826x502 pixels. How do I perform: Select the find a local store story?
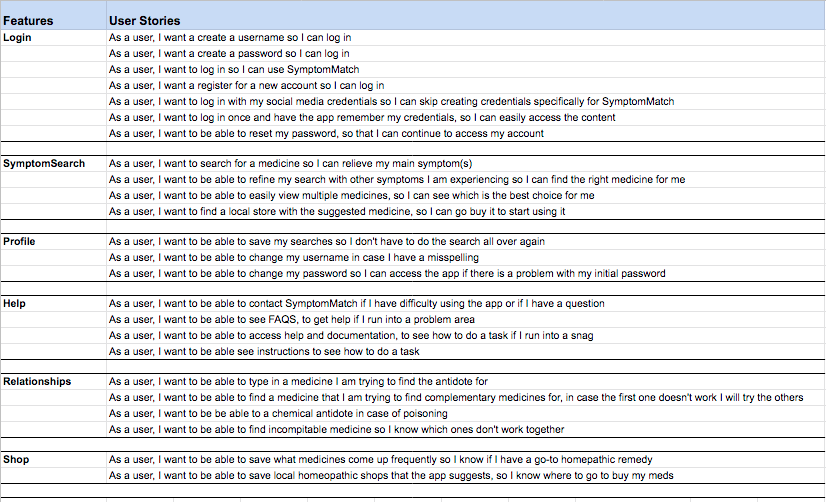pos(466,212)
